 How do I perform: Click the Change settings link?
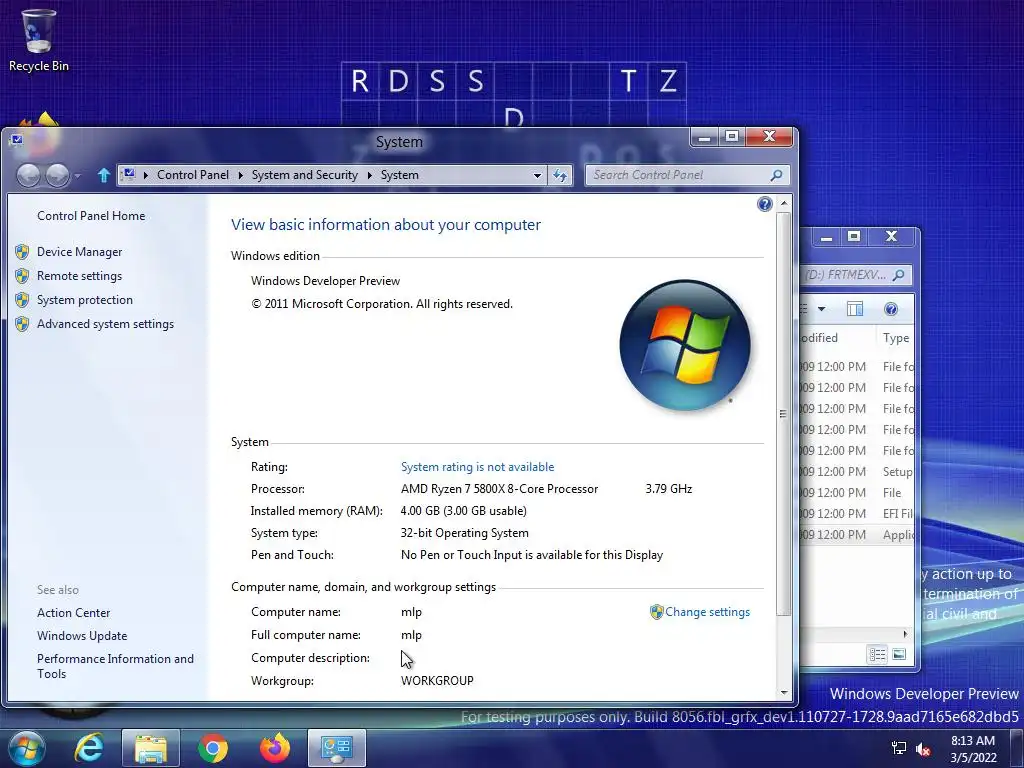(x=707, y=612)
